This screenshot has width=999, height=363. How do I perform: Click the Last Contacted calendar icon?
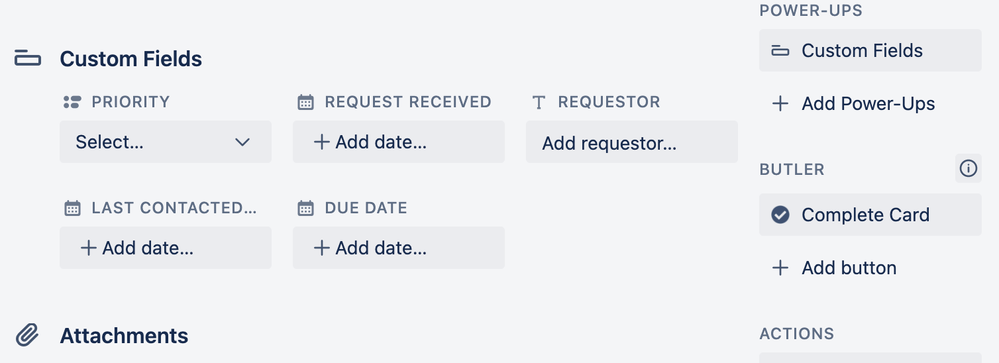point(73,208)
